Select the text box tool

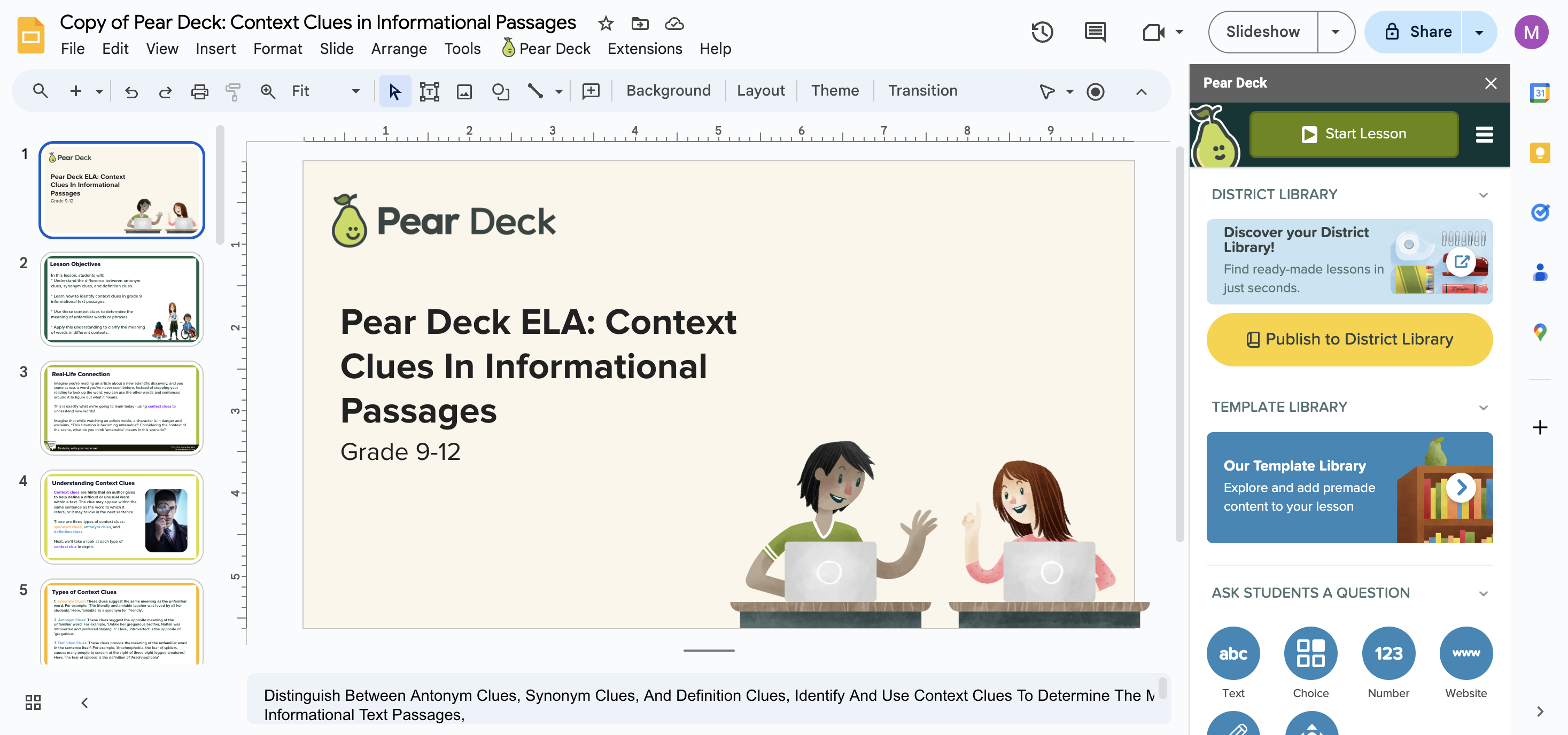pyautogui.click(x=429, y=91)
